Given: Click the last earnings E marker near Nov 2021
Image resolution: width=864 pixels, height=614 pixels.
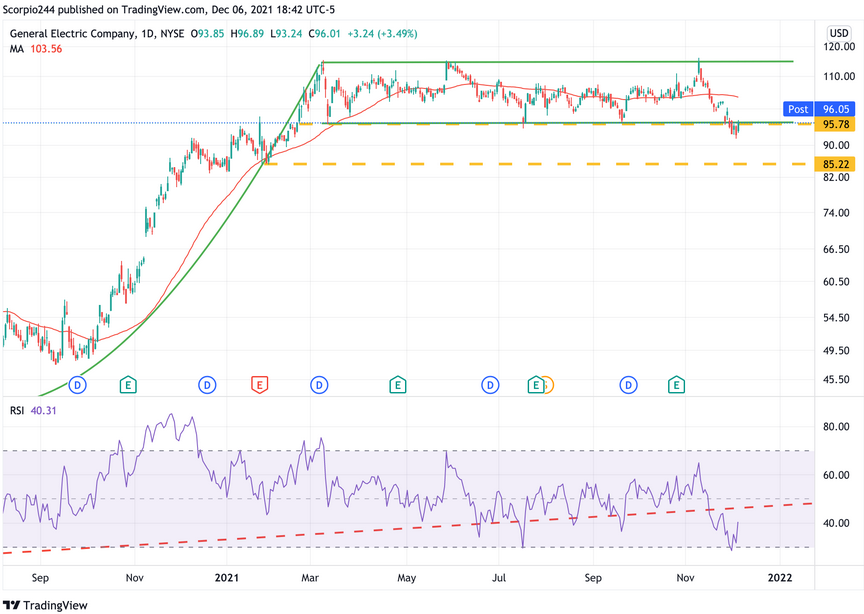Looking at the screenshot, I should coord(676,385).
